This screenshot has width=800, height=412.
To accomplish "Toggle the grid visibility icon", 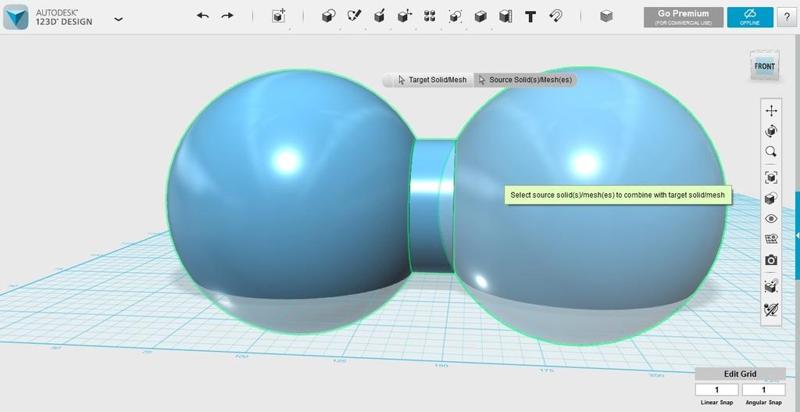I will (x=771, y=239).
